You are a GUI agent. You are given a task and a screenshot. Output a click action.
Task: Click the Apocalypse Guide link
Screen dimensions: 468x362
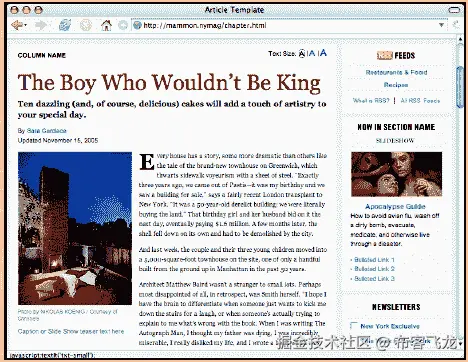tap(395, 206)
